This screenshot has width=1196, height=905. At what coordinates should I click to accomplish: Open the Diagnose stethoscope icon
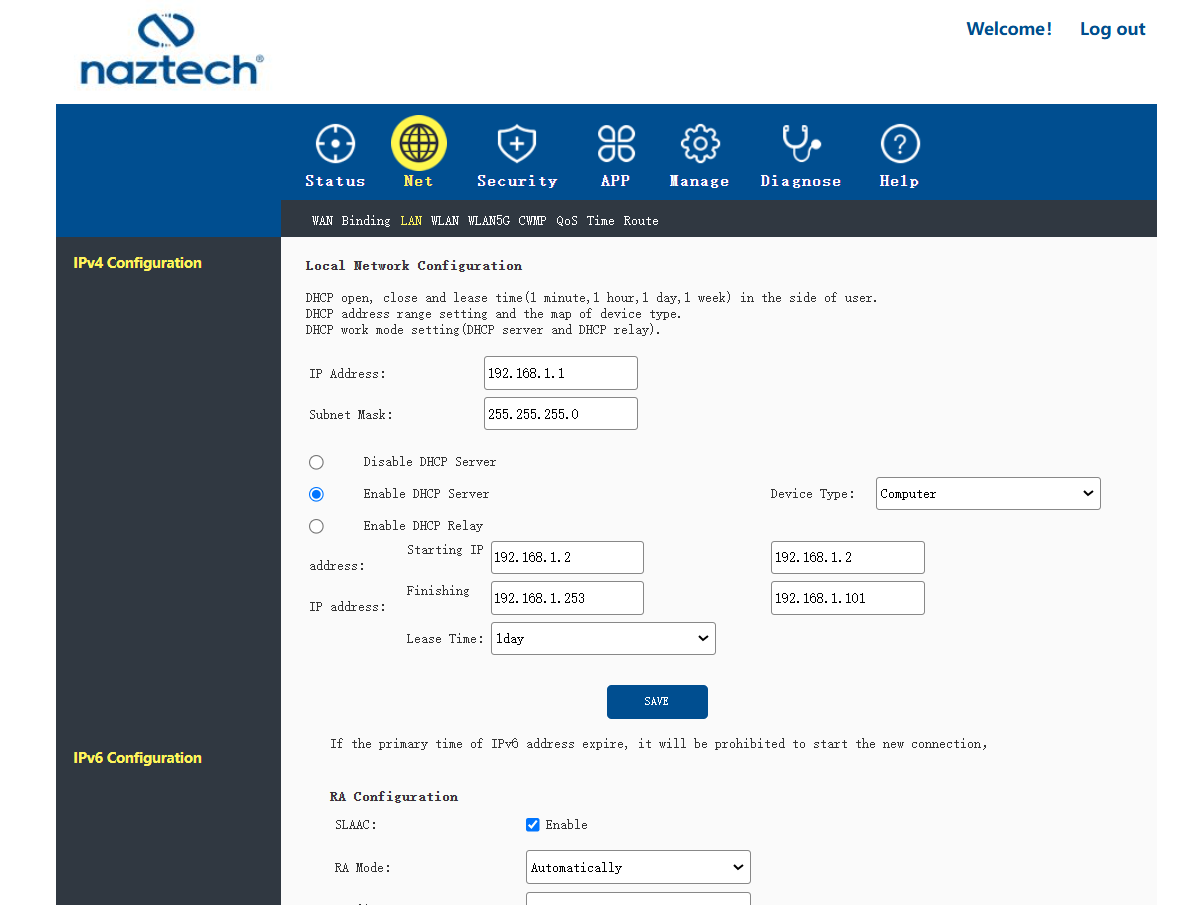801,143
